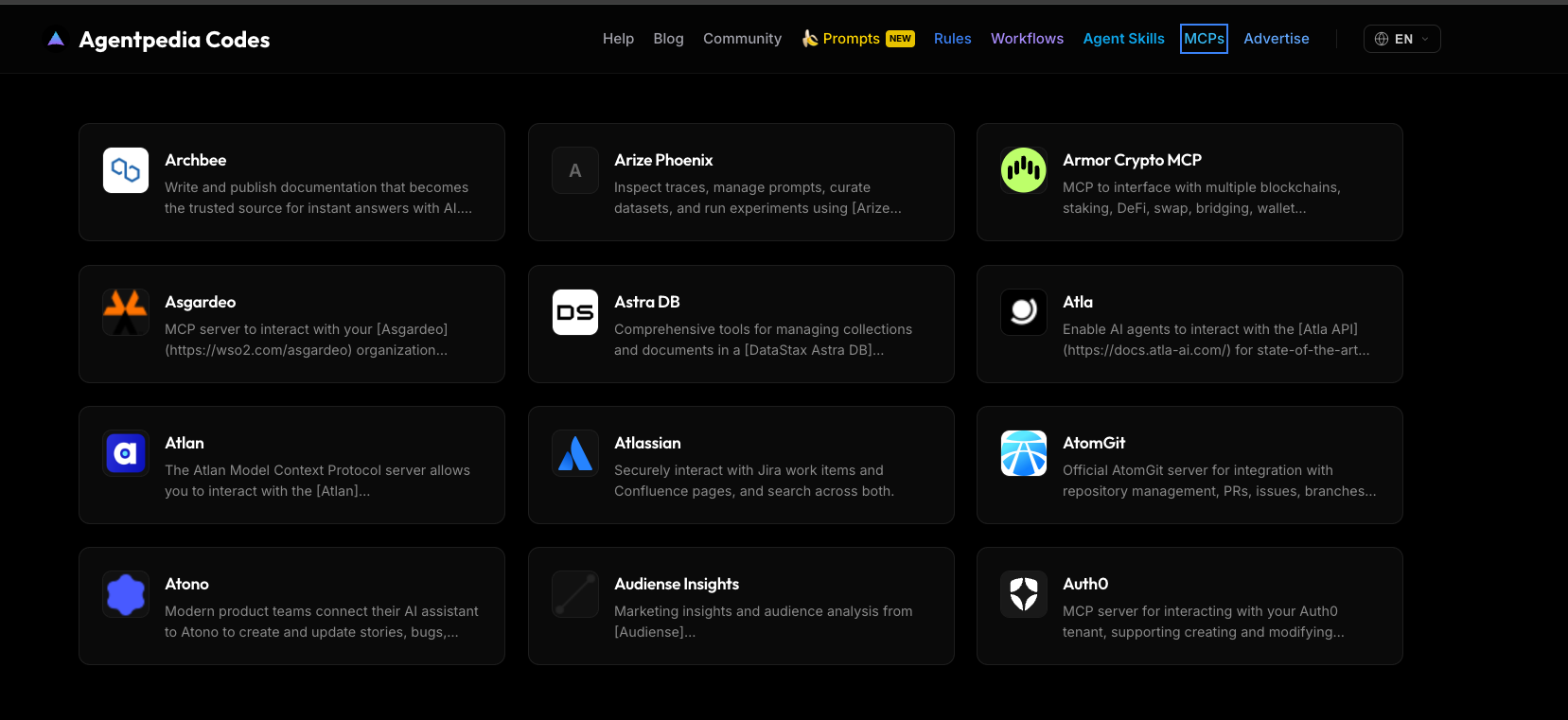
Task: Select the Audiense Insights placeholder icon
Action: point(575,594)
